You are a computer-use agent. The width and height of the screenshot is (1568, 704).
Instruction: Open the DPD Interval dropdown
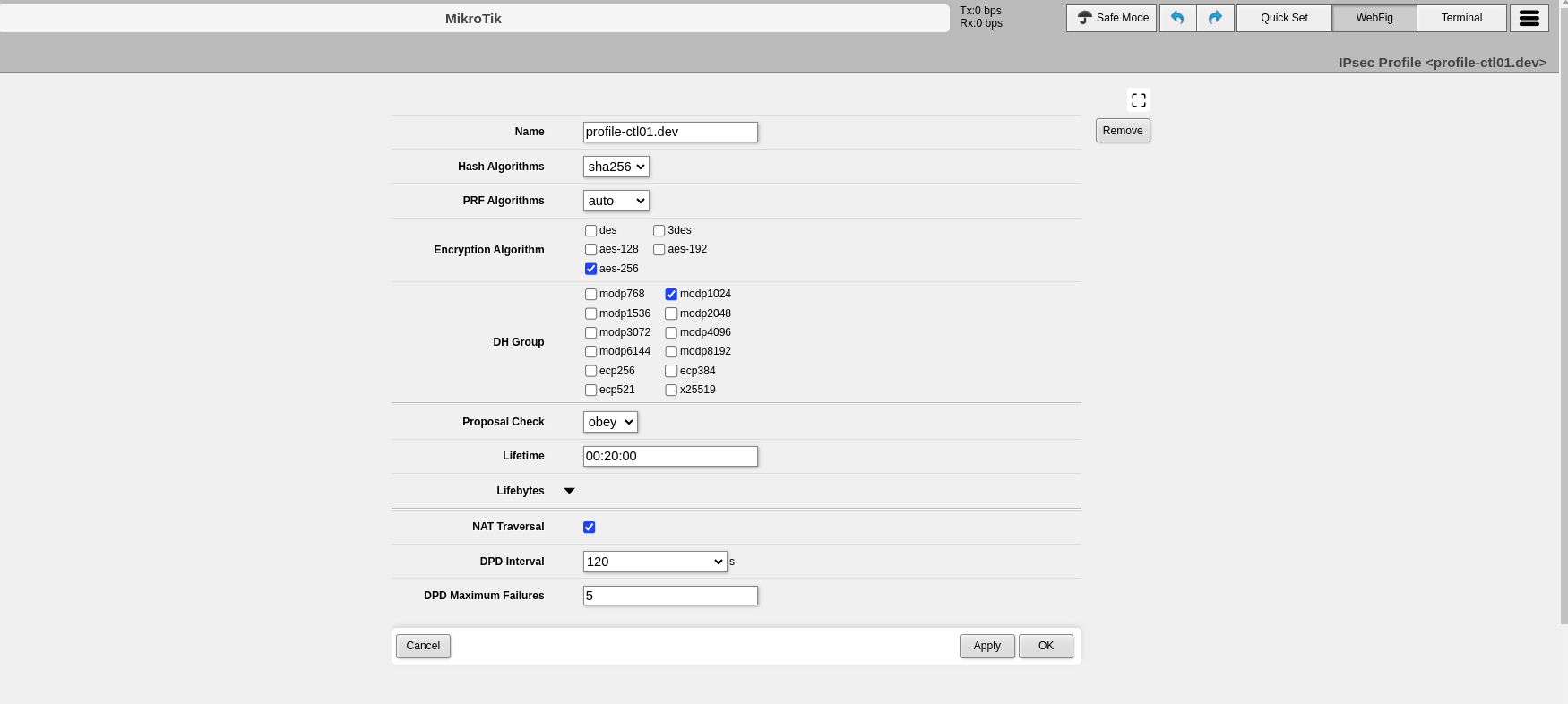[654, 562]
